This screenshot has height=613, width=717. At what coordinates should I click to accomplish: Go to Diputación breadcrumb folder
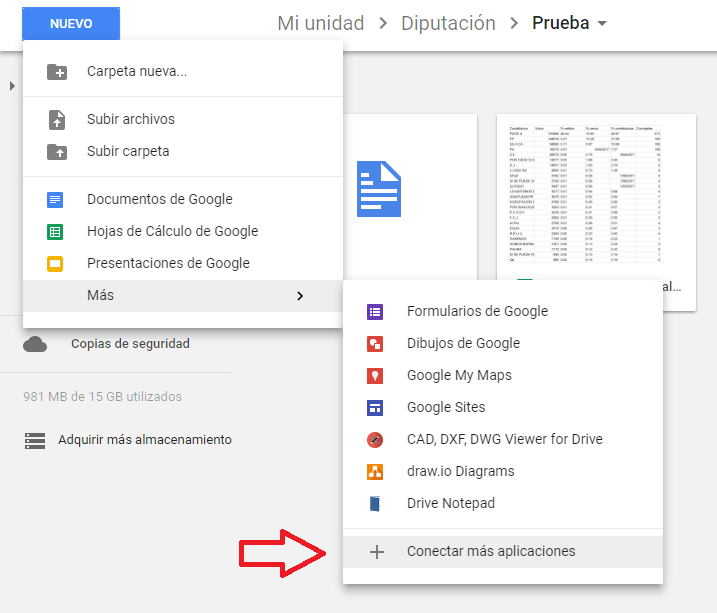tap(448, 23)
